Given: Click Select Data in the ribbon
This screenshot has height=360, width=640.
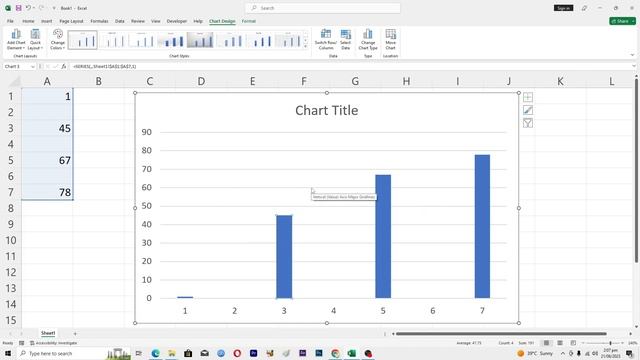Looking at the screenshot, I should (345, 40).
